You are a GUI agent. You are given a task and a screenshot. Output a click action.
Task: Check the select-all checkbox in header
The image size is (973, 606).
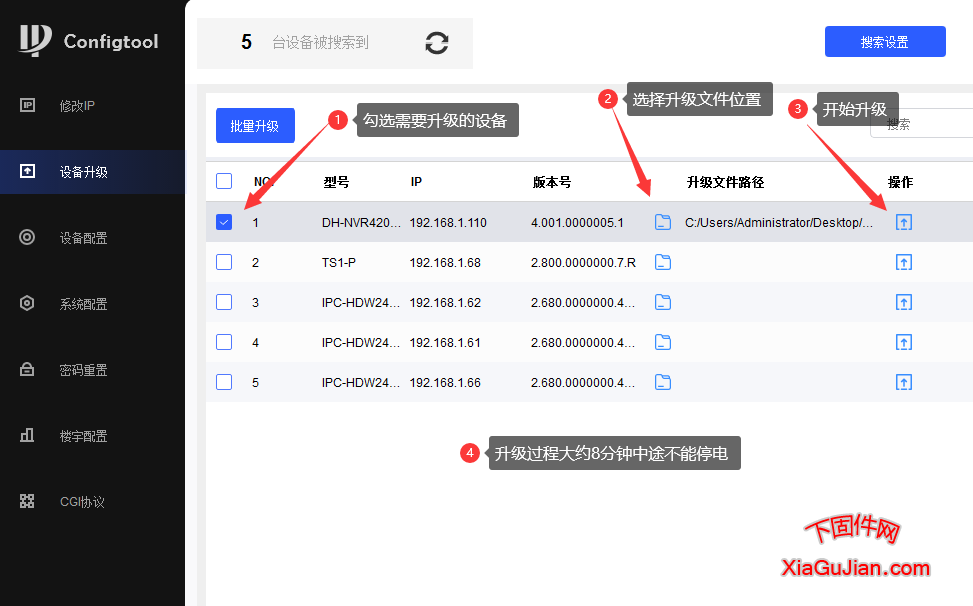point(224,182)
